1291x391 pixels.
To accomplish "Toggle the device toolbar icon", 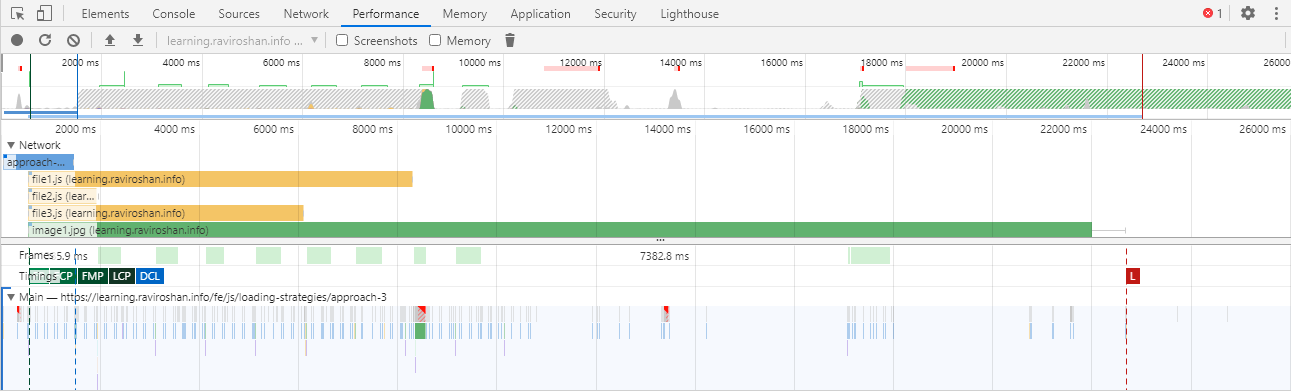I will pos(44,14).
